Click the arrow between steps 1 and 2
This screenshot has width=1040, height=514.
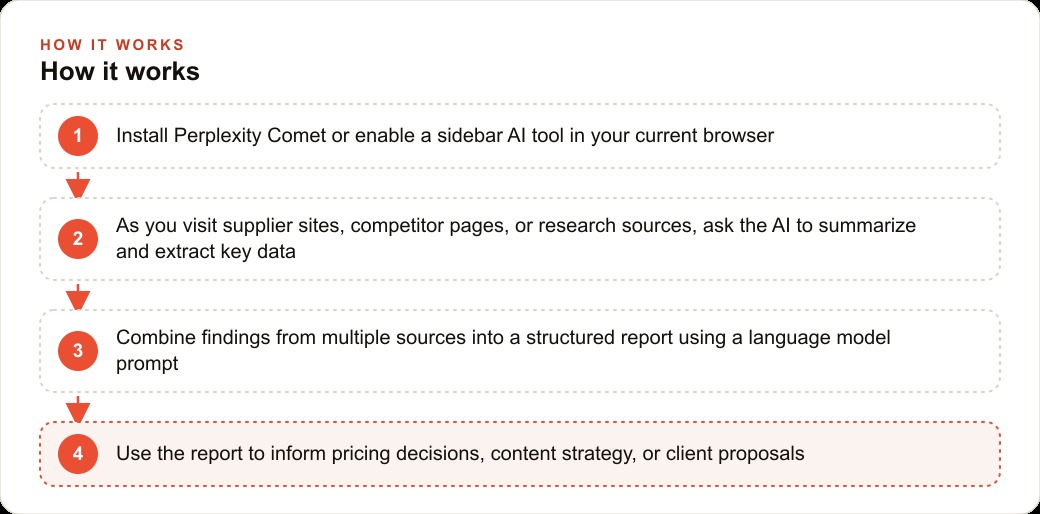click(x=78, y=184)
